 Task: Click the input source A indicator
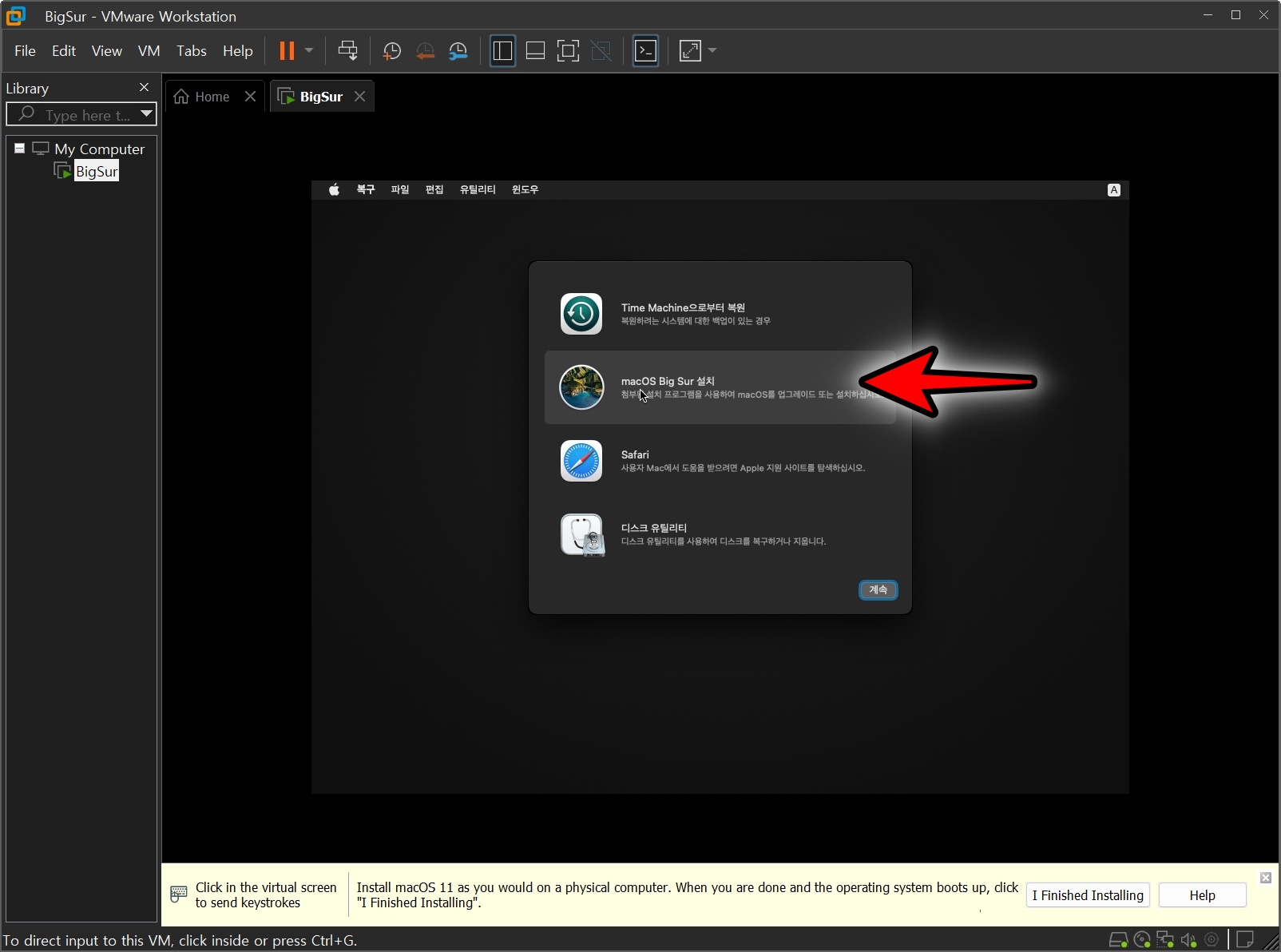1114,190
